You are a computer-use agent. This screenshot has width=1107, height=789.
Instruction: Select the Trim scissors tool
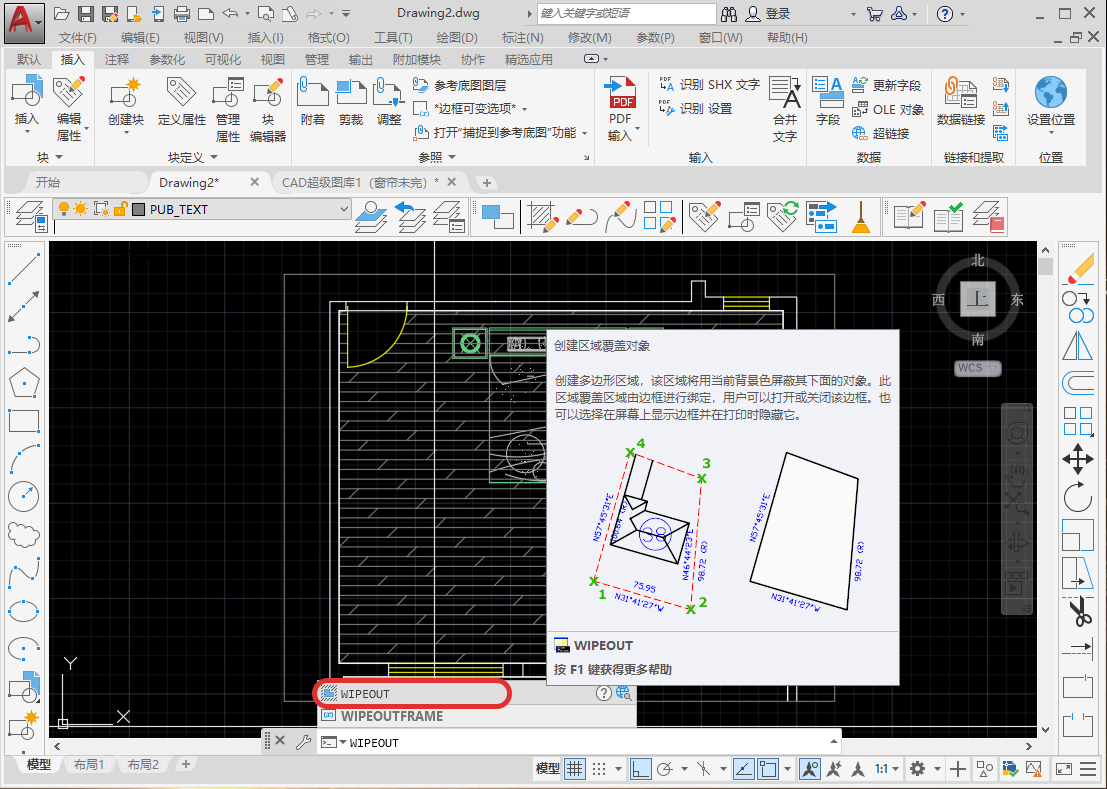[1078, 611]
